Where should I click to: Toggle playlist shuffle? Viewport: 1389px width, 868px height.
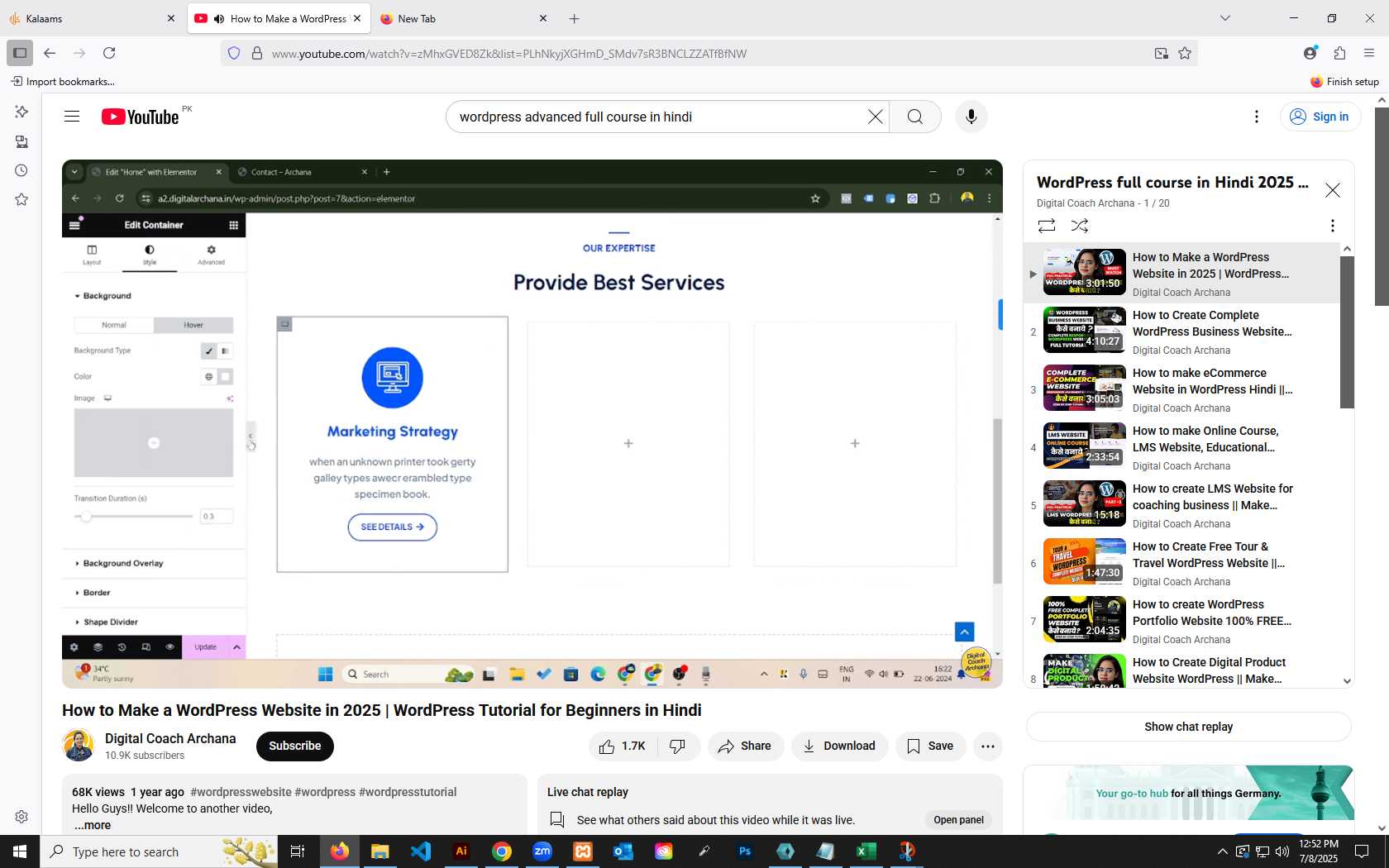[1080, 226]
